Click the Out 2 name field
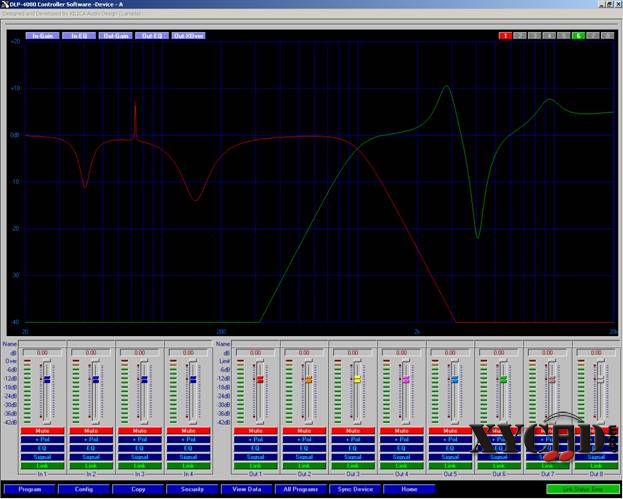 click(x=304, y=344)
